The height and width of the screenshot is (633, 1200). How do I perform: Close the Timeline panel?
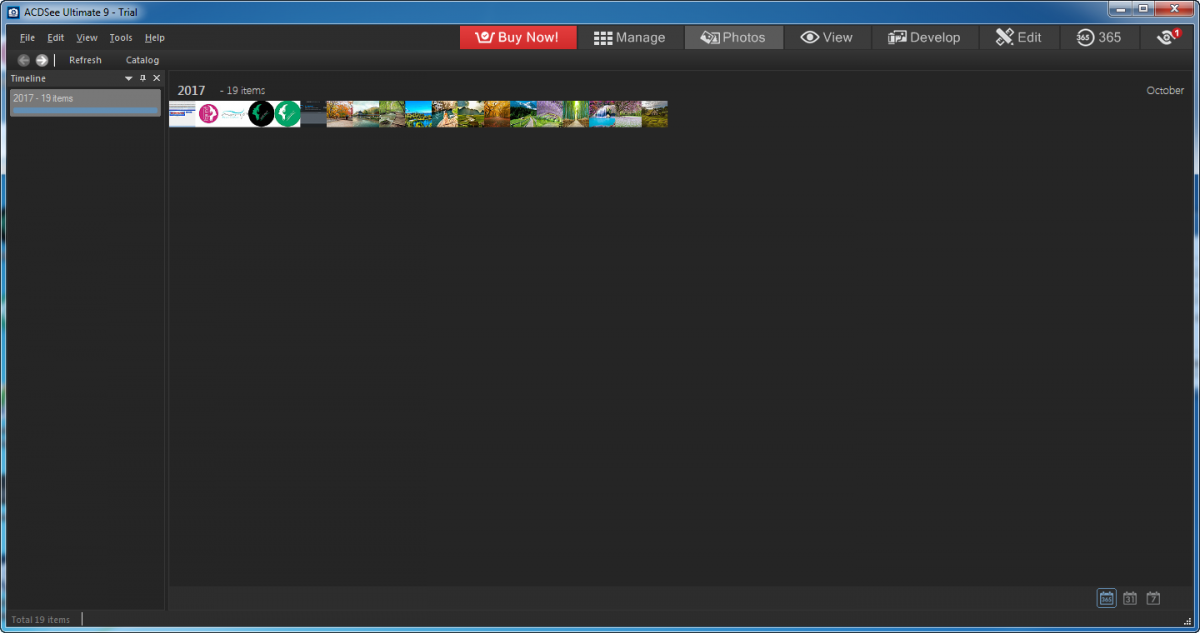(x=156, y=78)
